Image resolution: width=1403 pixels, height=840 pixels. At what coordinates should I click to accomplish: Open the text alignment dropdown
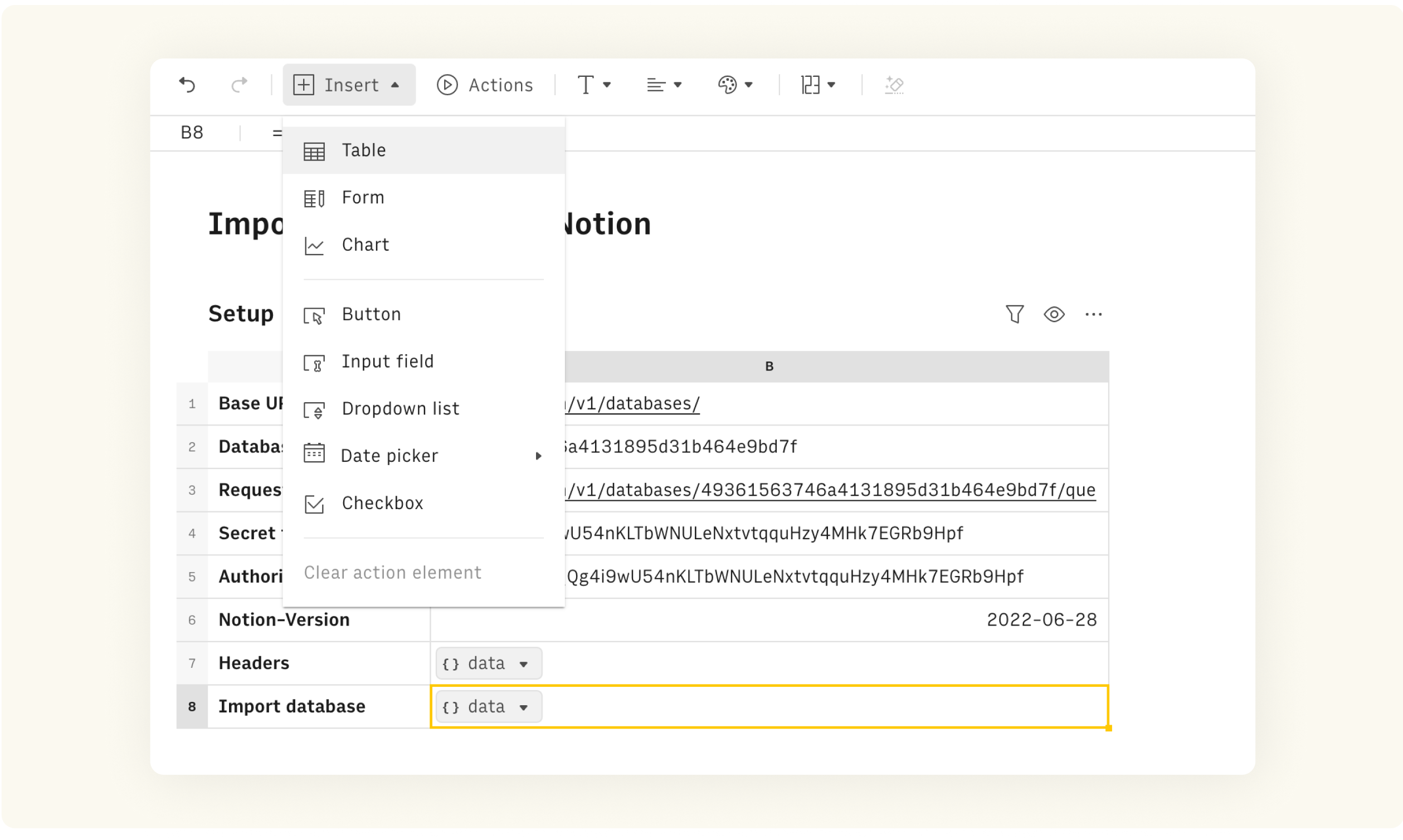664,85
